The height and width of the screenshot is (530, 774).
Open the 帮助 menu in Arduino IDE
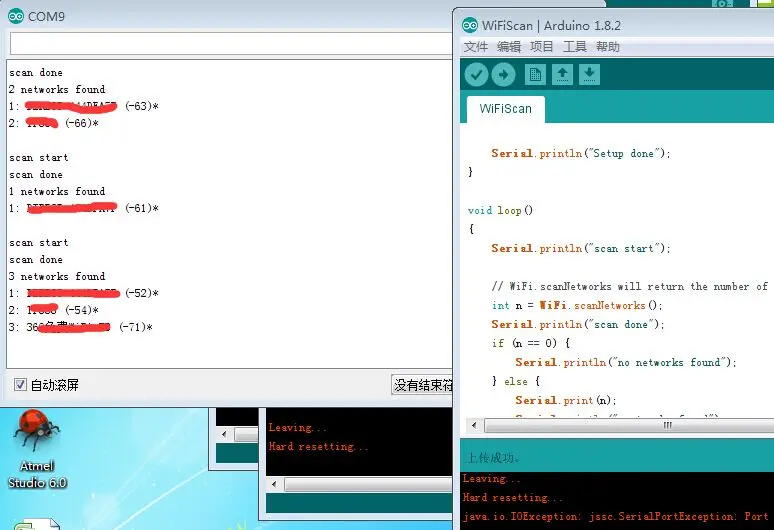[x=608, y=47]
